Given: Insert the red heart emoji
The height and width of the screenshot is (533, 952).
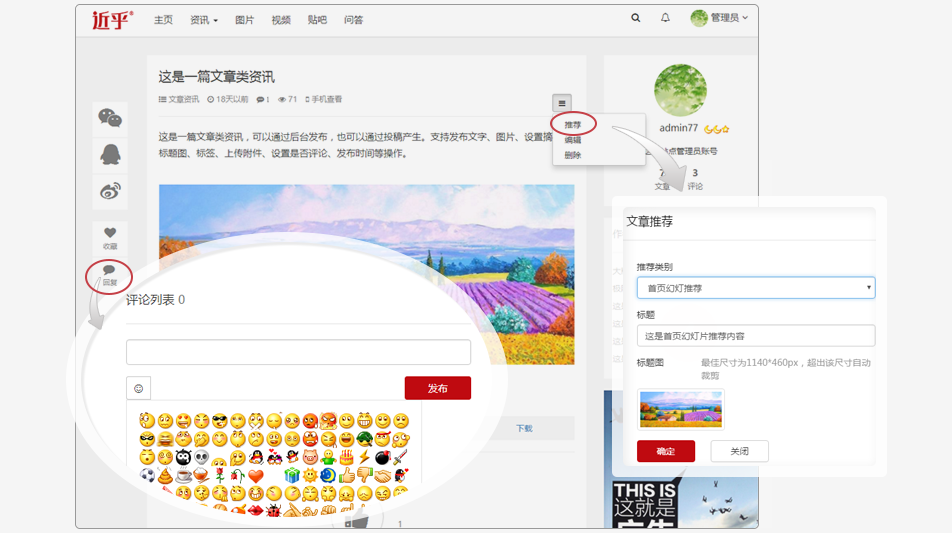Looking at the screenshot, I should 256,475.
